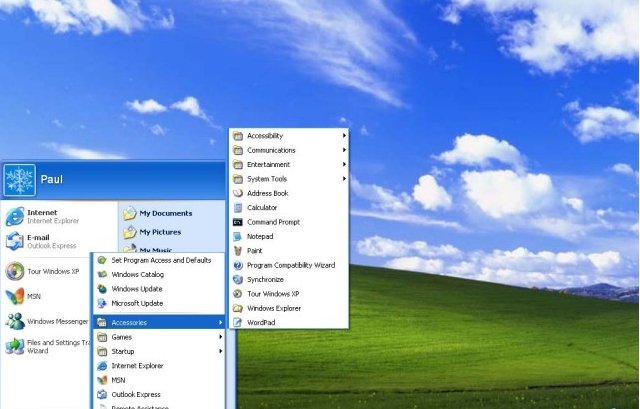The width and height of the screenshot is (640, 409).
Task: Click the WordPad icon
Action: 238,322
